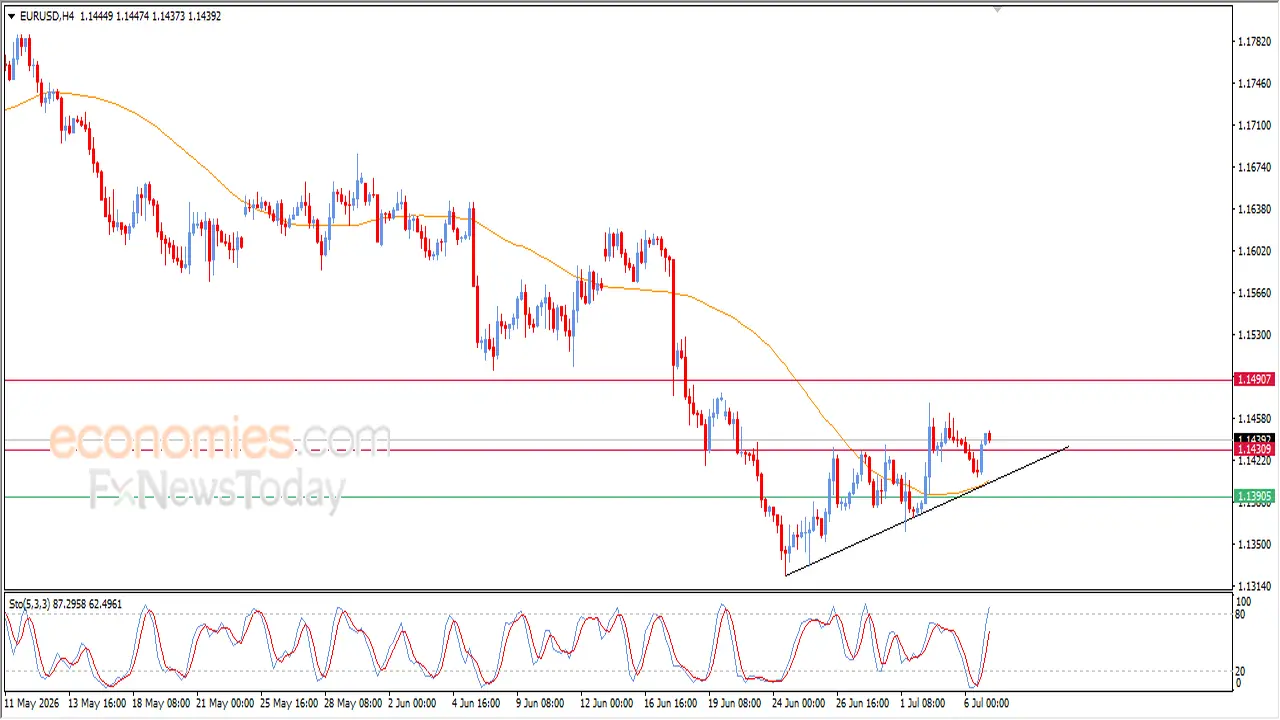Click the FxNewsToday watermark logo
Screen dimensions: 1280x720
[x=217, y=490]
